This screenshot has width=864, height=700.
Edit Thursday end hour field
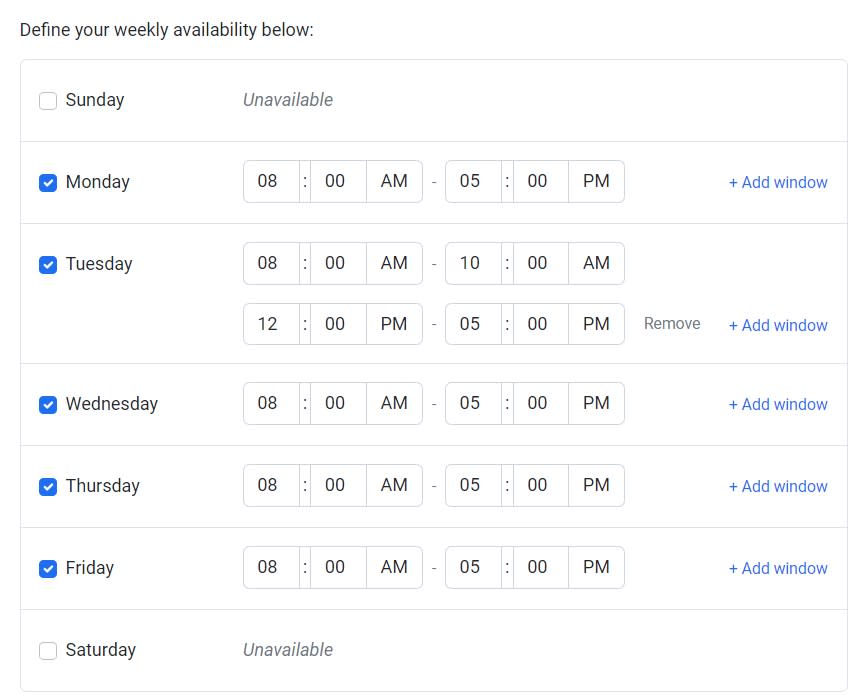point(473,486)
